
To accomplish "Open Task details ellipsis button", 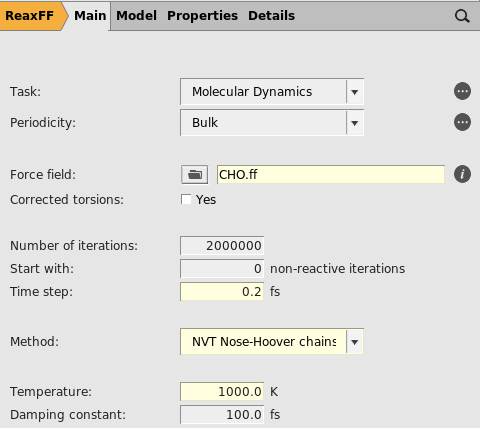I will (x=462, y=91).
